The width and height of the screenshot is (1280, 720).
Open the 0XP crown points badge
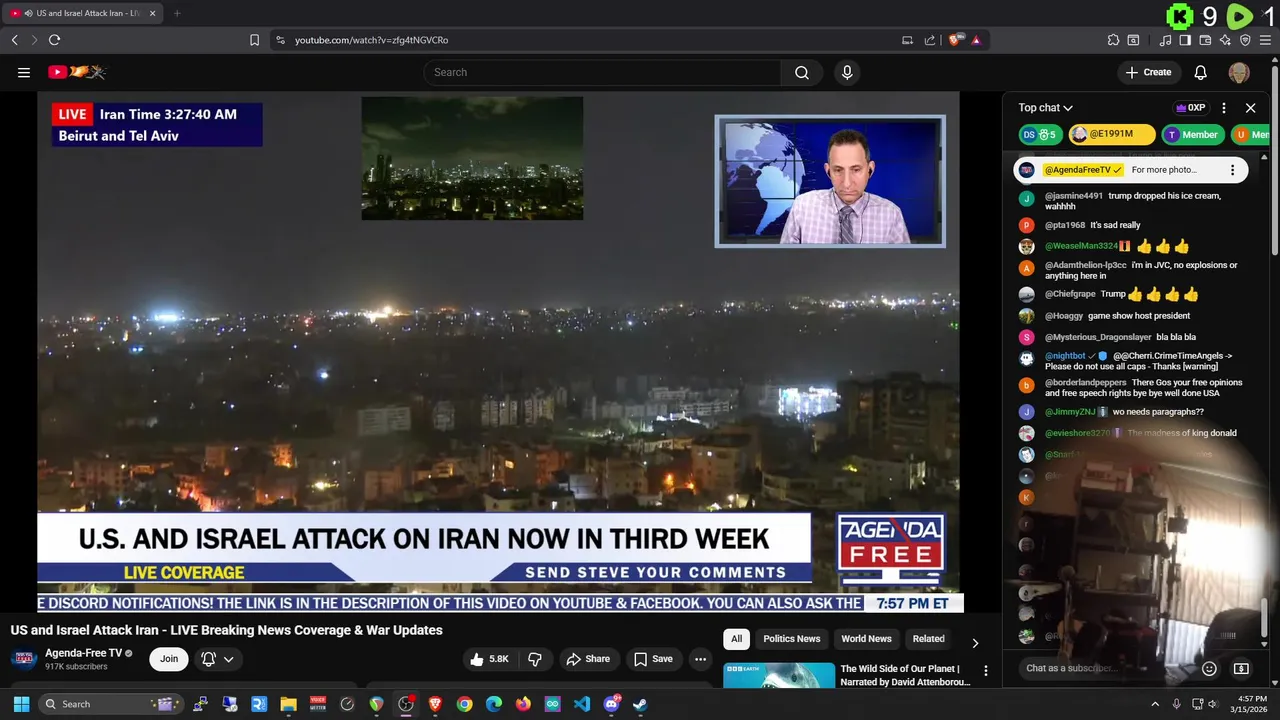point(1190,108)
